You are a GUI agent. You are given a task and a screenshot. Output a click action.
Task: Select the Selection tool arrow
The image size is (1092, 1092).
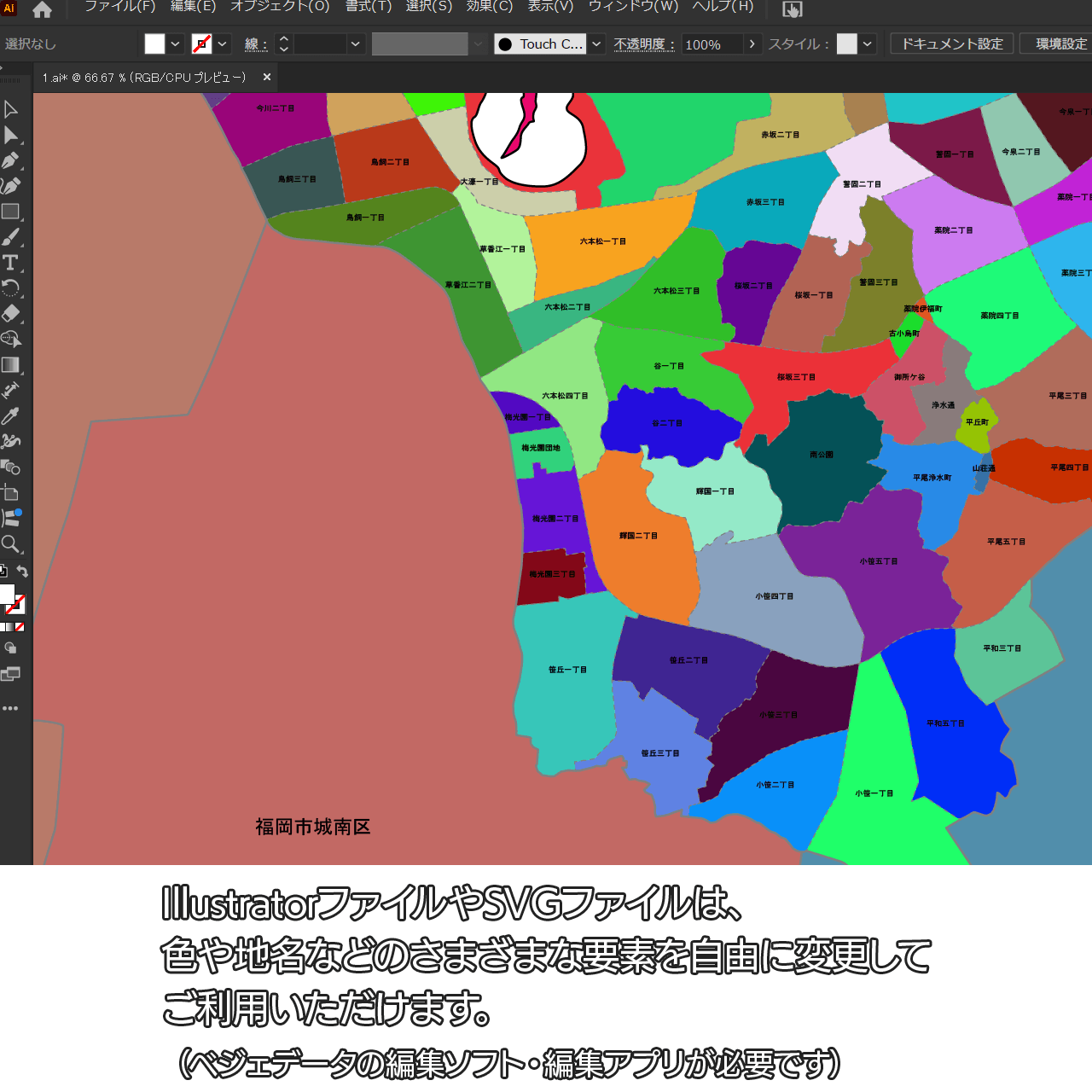pos(11,109)
